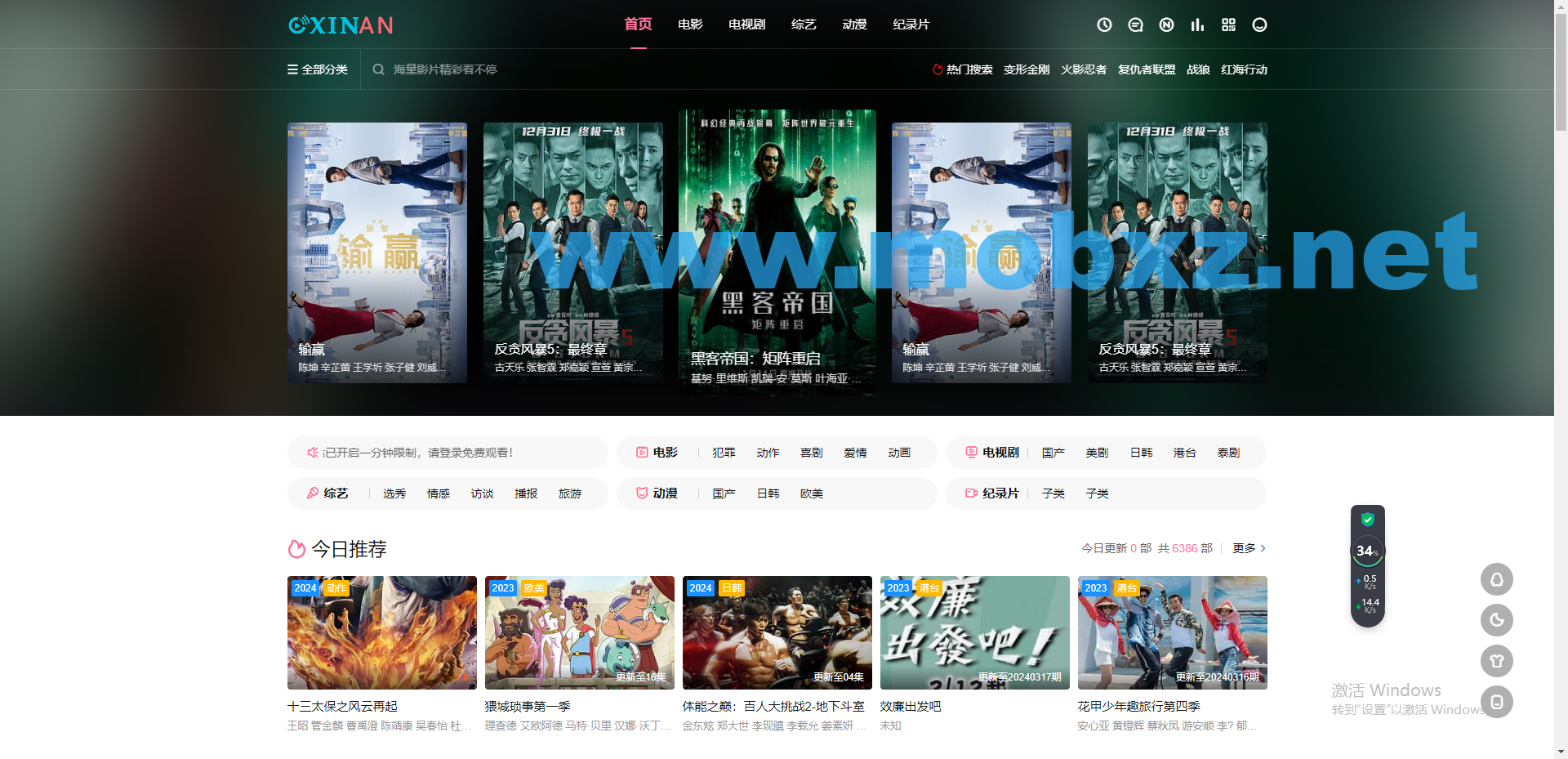Click the flame icon beside 今日推荐
This screenshot has width=1568, height=759.
296,549
